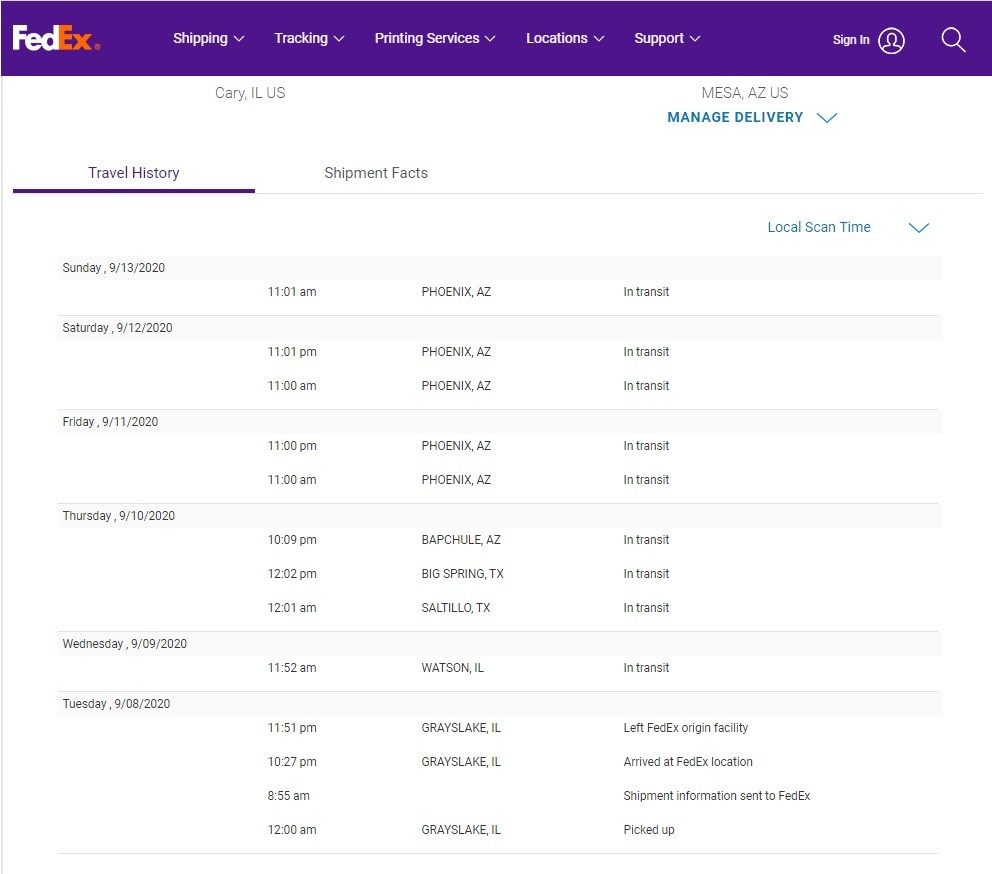The image size is (992, 874).
Task: Click In transit in the WATSON, IL row
Action: click(x=646, y=668)
